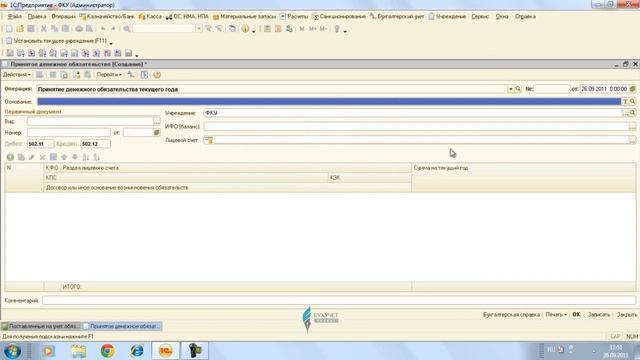Open the Файл menu

pos(15,17)
